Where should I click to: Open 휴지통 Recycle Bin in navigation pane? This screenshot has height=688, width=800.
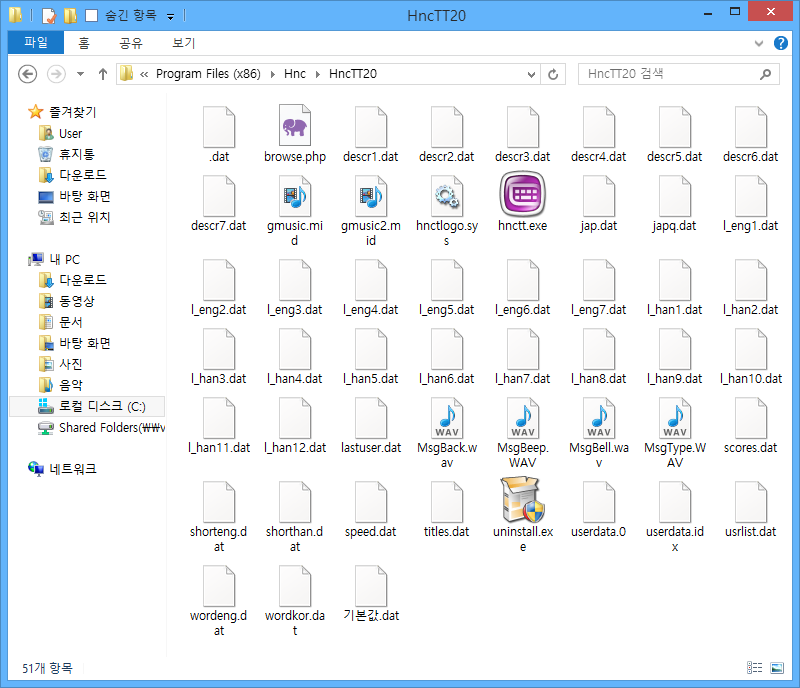pos(77,154)
